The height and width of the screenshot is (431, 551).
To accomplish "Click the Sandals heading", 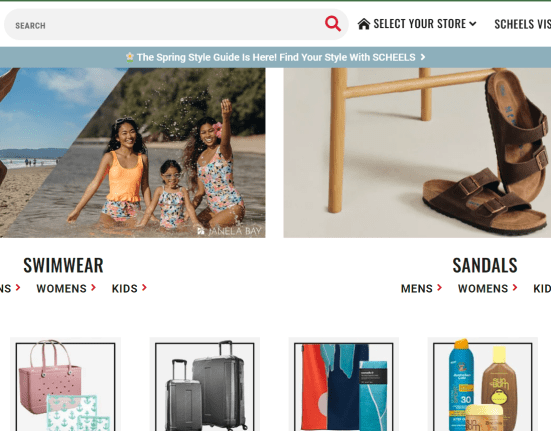I will click(485, 265).
